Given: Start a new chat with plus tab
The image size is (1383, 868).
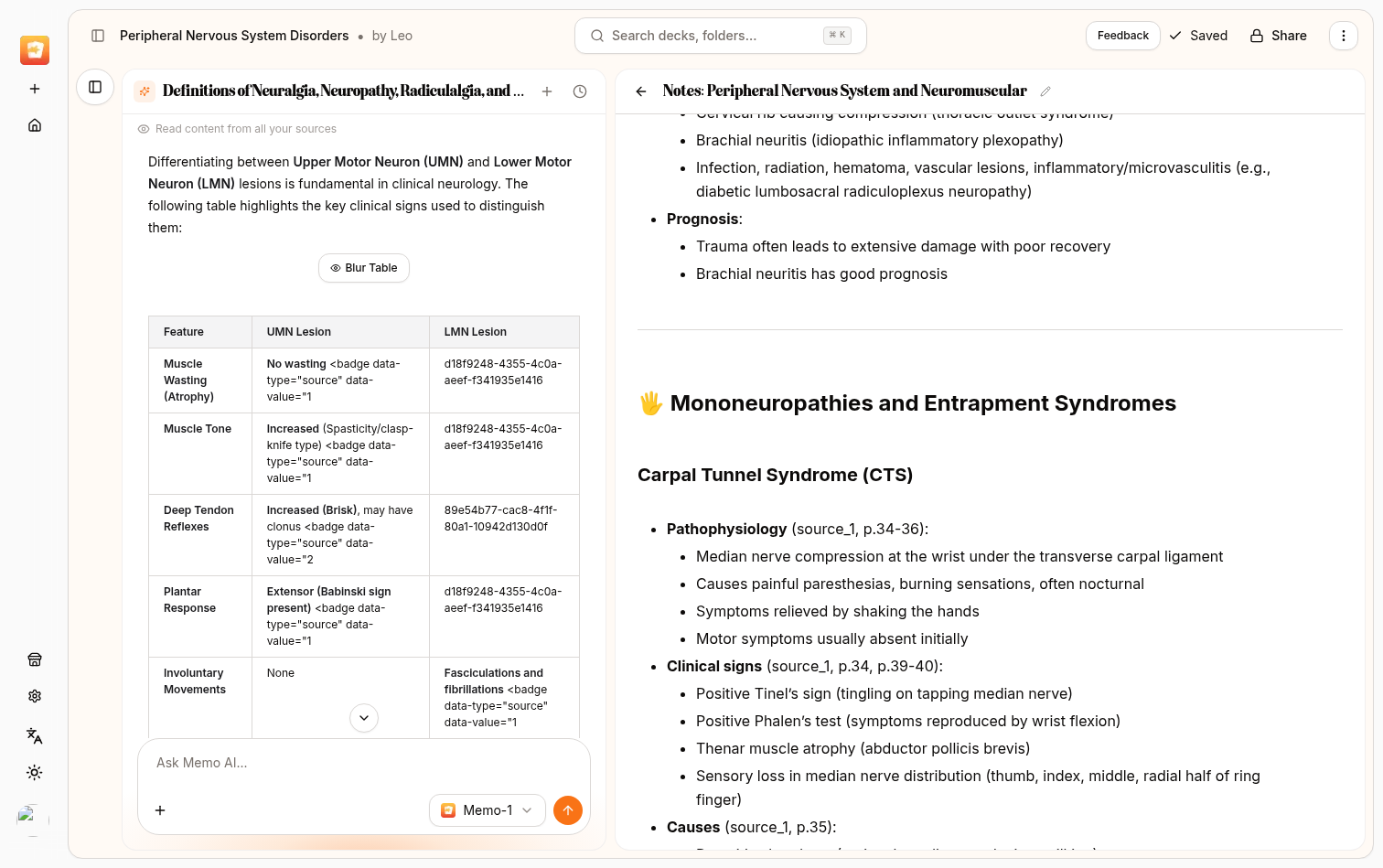Looking at the screenshot, I should (x=547, y=91).
